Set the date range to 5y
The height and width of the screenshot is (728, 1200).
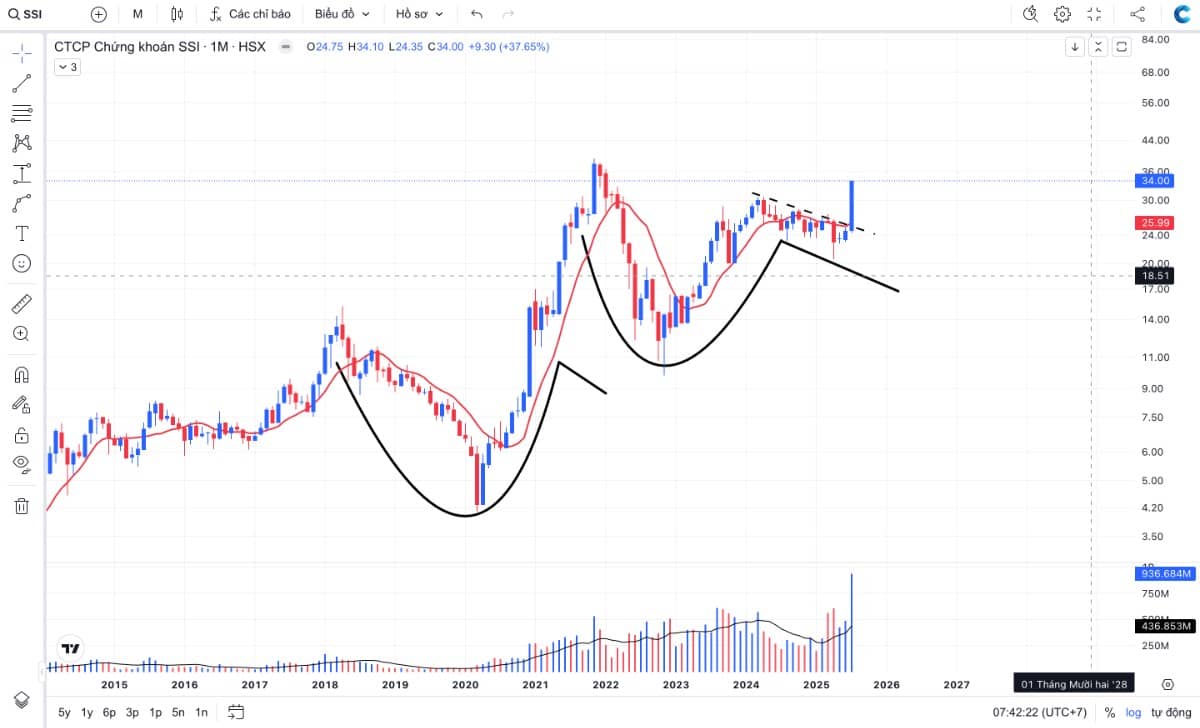64,713
